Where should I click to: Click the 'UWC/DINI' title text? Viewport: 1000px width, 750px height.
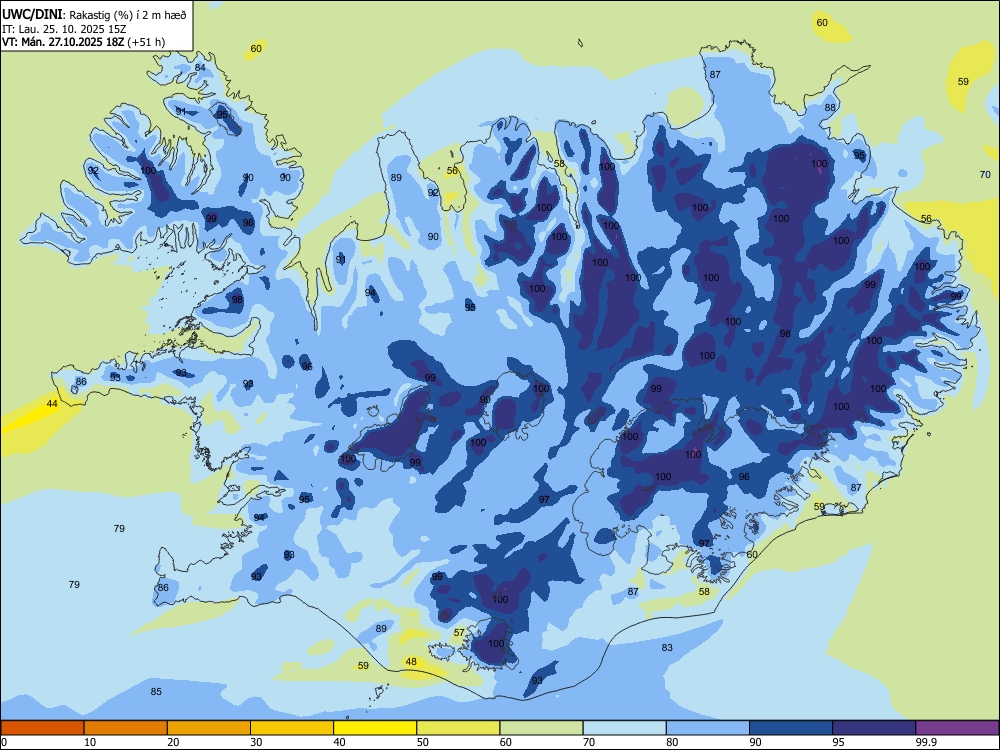pos(32,14)
